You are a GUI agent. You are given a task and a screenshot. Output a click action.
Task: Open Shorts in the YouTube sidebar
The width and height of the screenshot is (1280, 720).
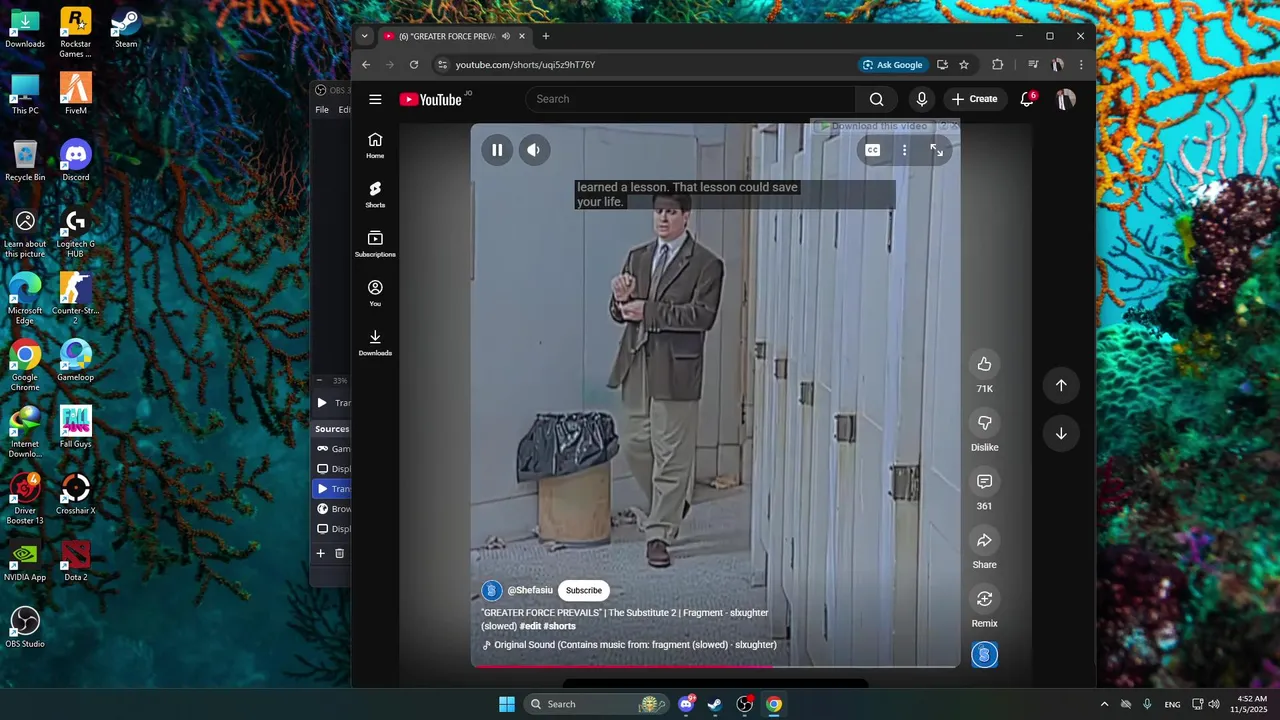click(375, 194)
